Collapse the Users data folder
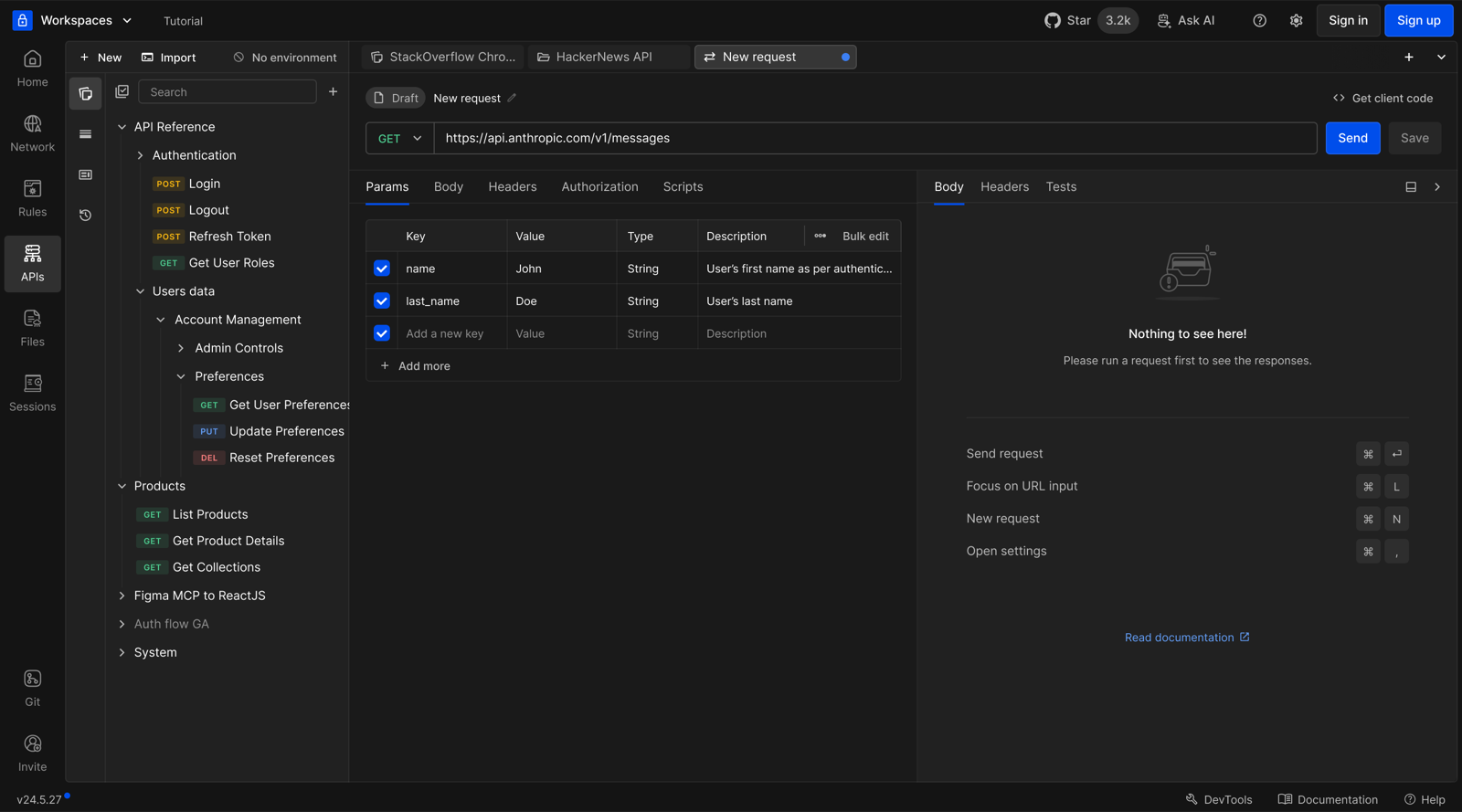The height and width of the screenshot is (812, 1462). (x=140, y=291)
